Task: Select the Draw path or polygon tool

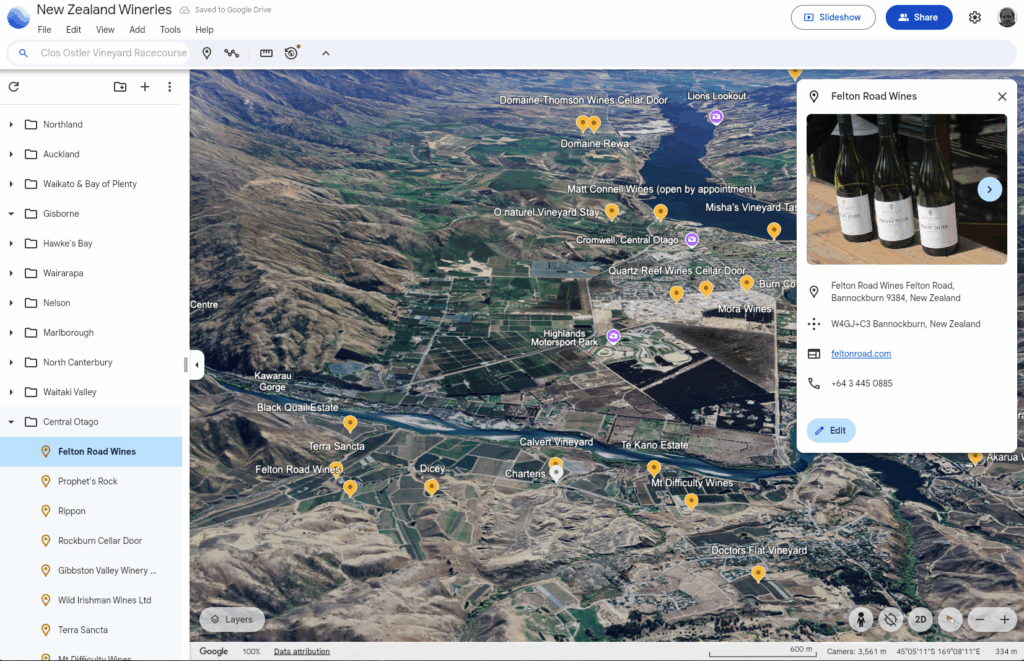Action: pyautogui.click(x=231, y=53)
